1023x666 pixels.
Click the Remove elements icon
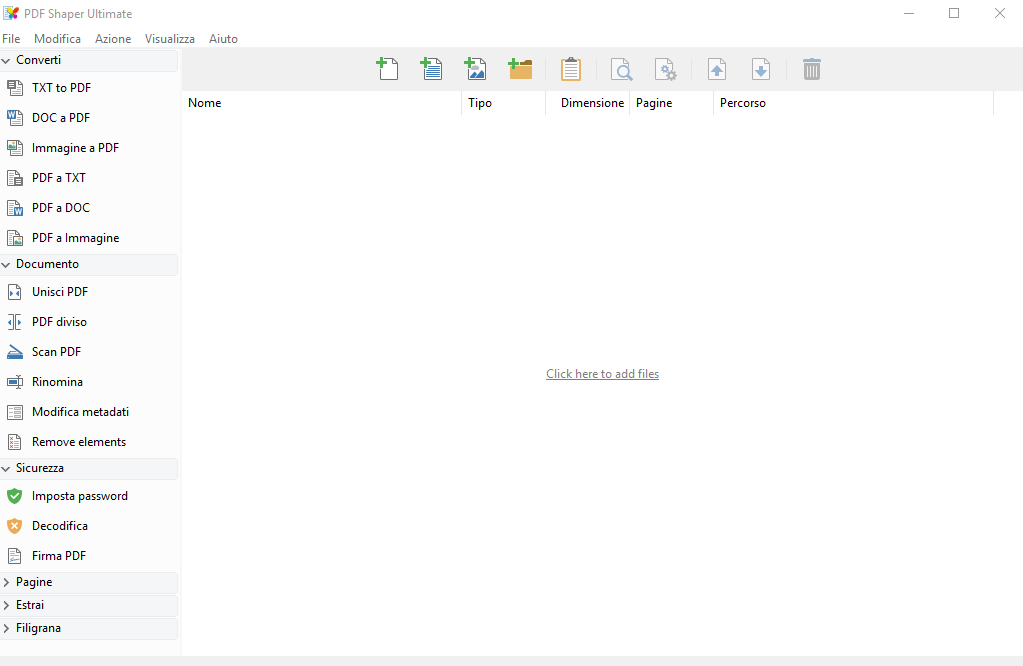pyautogui.click(x=14, y=442)
